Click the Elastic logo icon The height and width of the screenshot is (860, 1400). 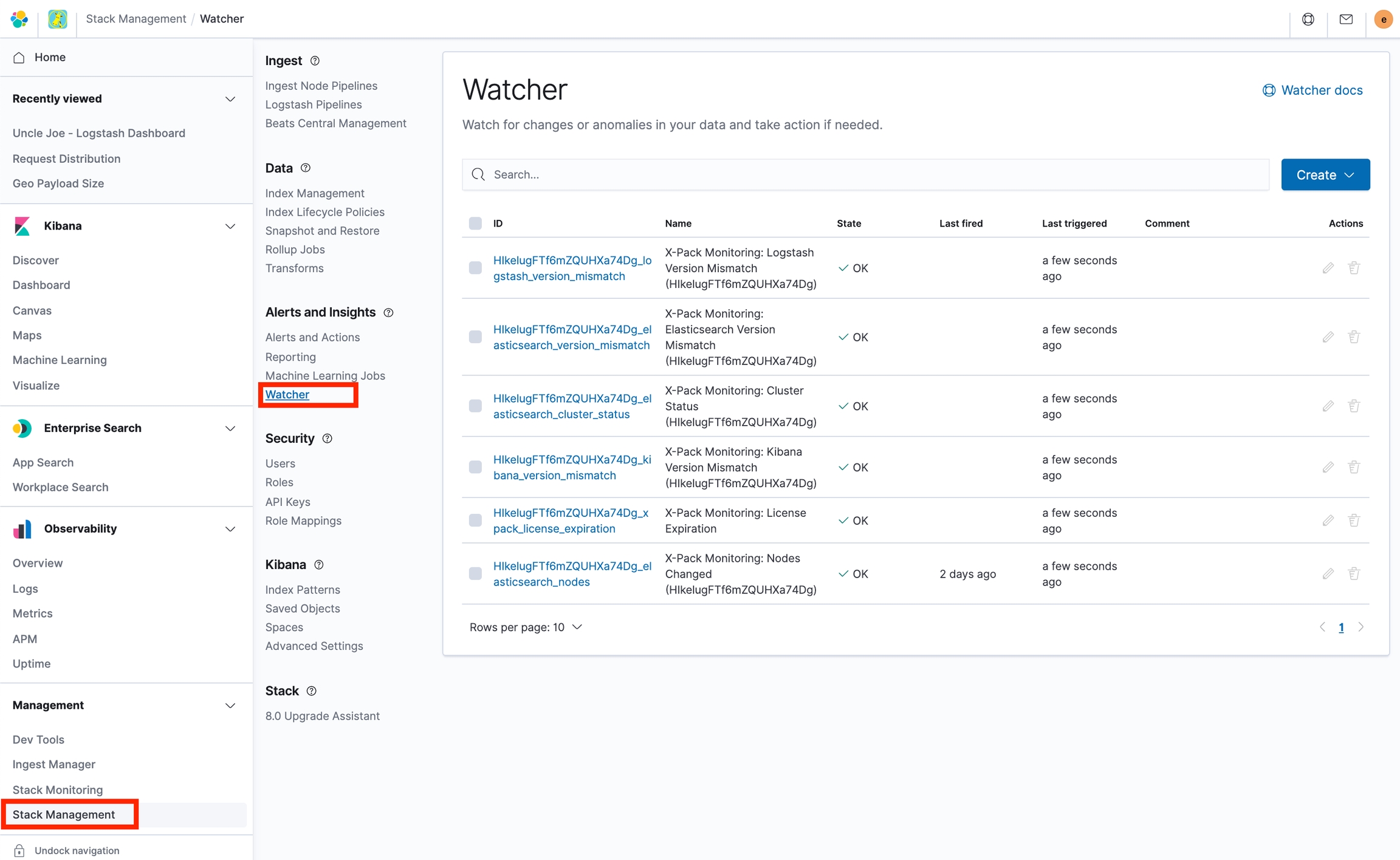19,19
